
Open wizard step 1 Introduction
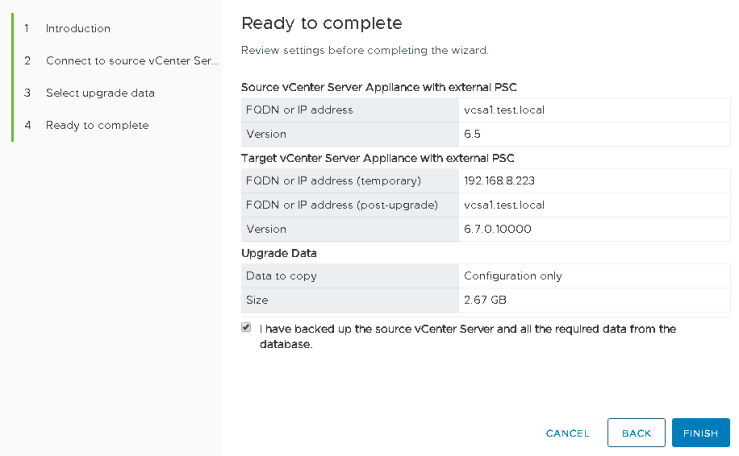click(x=78, y=29)
